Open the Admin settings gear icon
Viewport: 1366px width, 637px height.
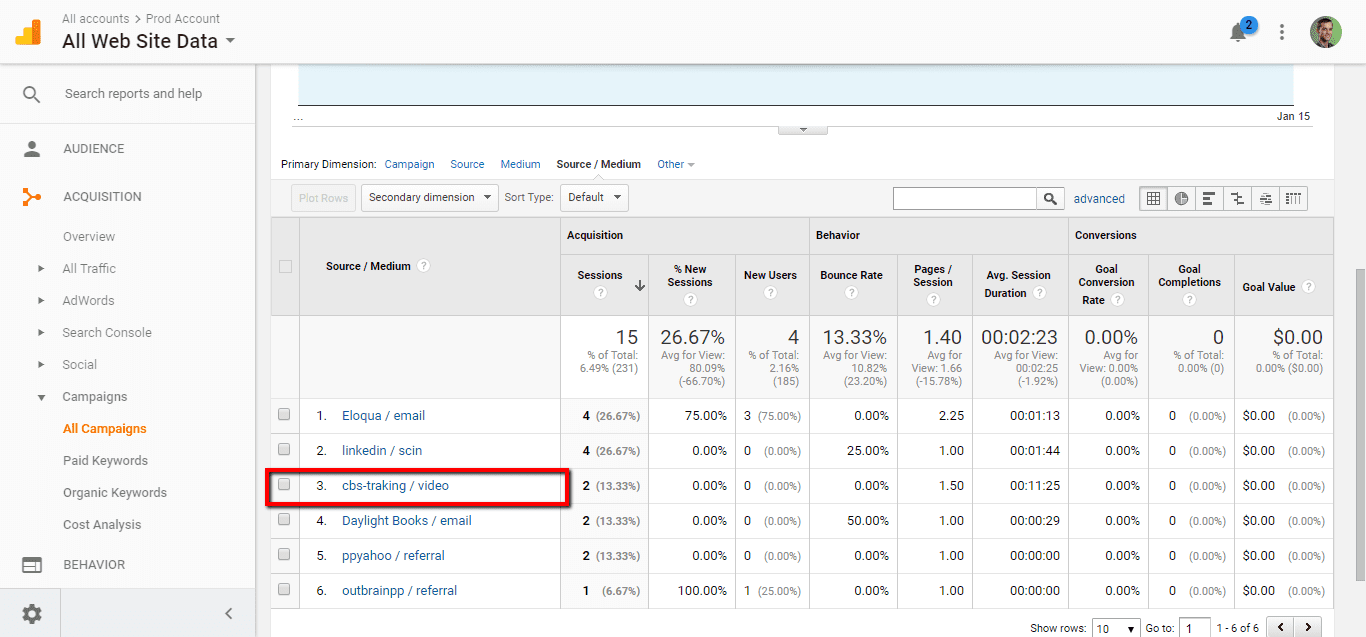pos(32,613)
